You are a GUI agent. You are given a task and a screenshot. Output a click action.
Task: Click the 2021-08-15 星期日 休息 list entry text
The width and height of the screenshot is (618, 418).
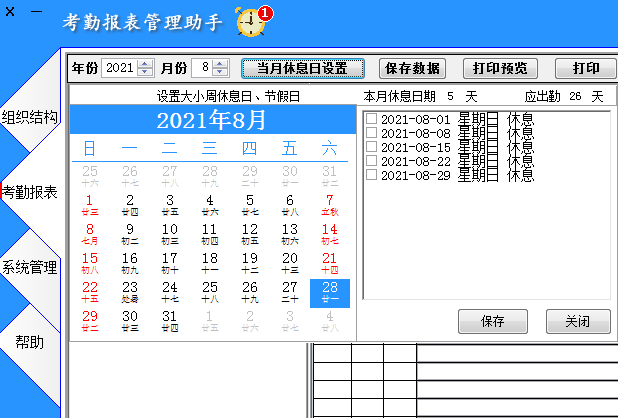point(457,147)
